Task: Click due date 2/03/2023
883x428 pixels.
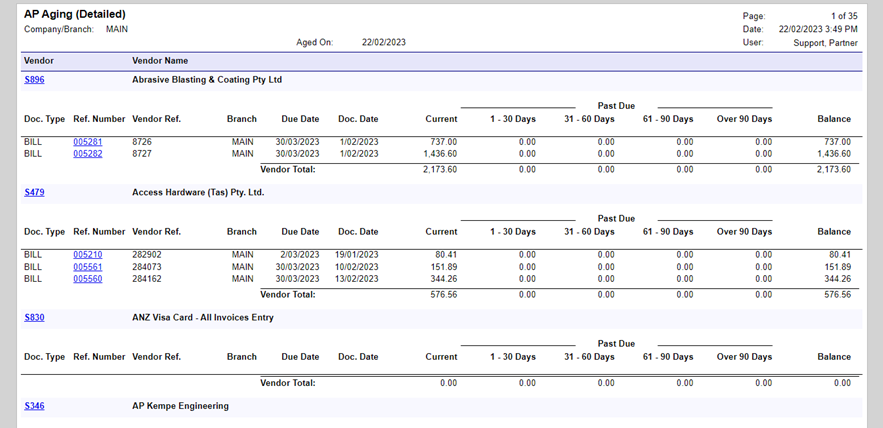Action: [x=300, y=255]
